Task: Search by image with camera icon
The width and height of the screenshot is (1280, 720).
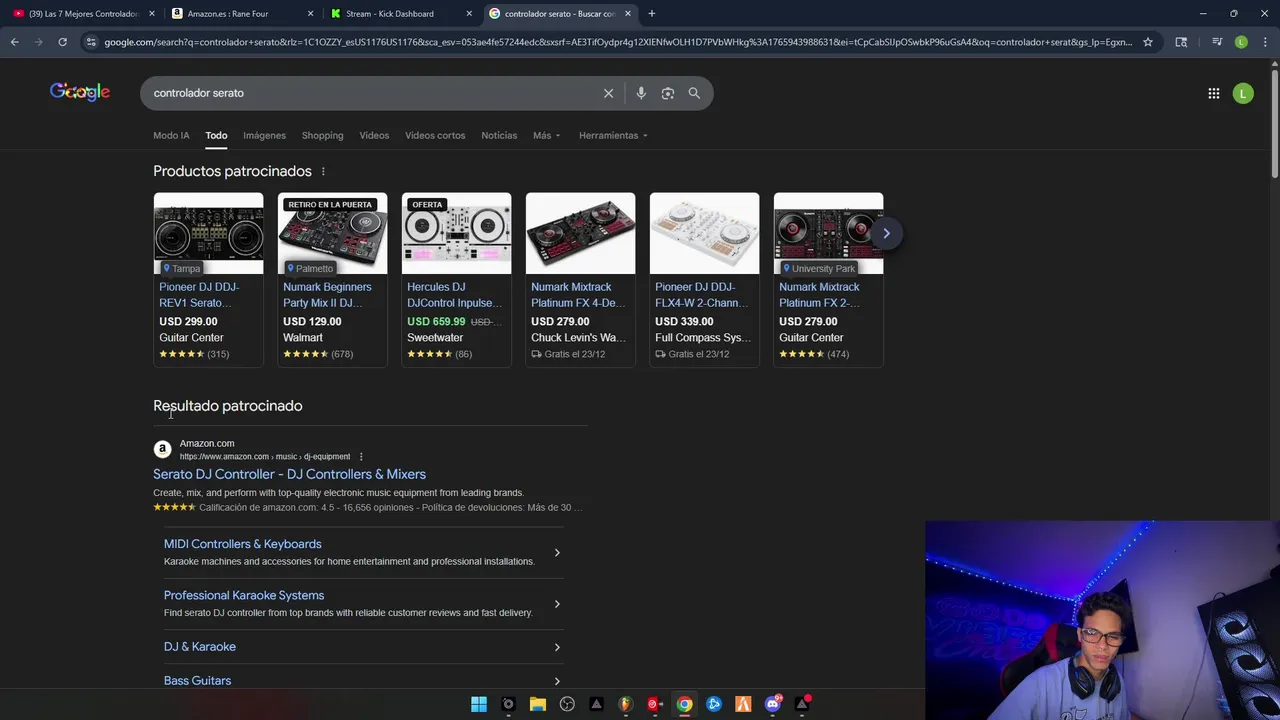Action: [668, 93]
